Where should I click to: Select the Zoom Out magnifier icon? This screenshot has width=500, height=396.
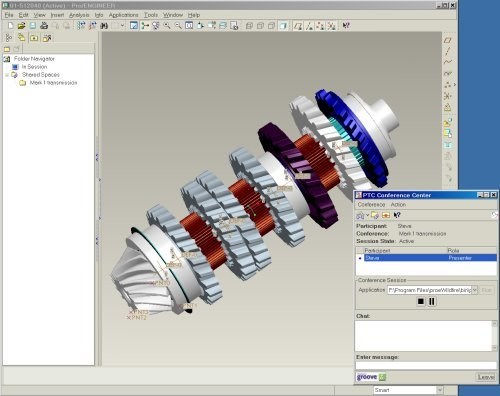(x=178, y=26)
